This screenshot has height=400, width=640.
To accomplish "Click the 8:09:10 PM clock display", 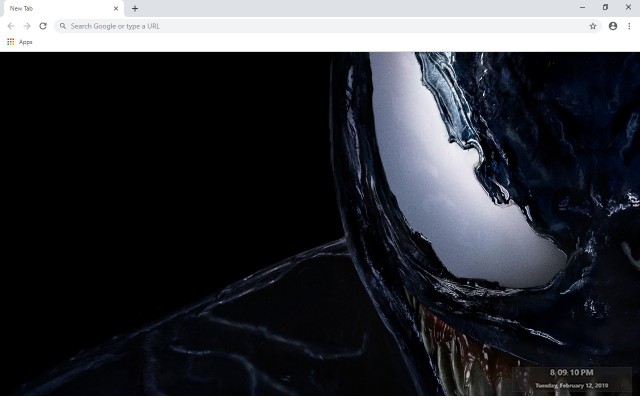I will (x=571, y=372).
